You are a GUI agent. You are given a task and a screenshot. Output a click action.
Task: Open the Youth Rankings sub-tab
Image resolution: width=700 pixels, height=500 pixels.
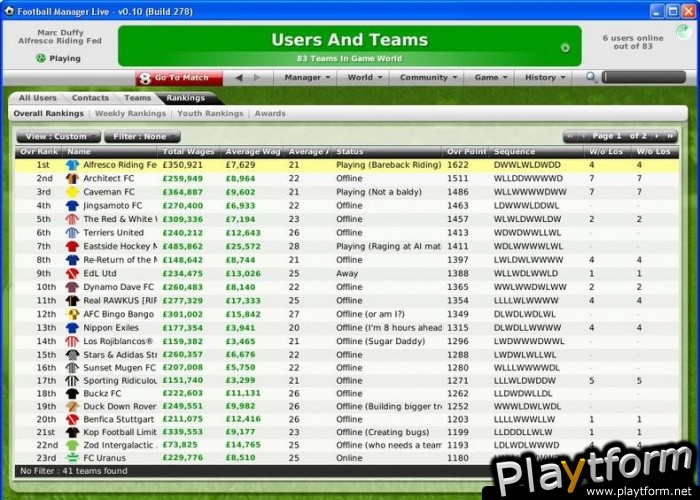(210, 113)
